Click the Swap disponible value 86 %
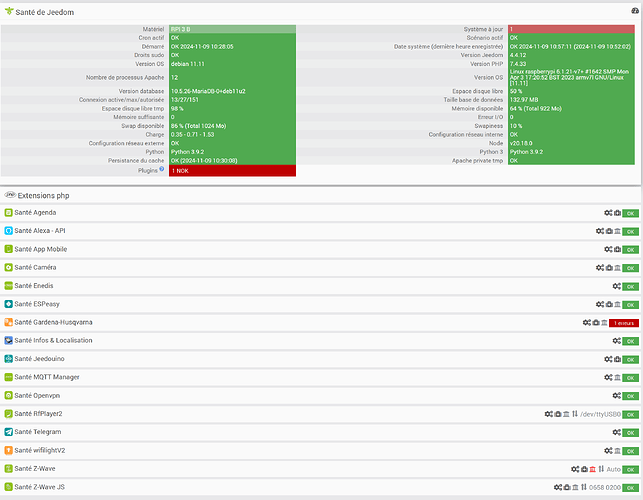This screenshot has width=643, height=500. point(198,126)
